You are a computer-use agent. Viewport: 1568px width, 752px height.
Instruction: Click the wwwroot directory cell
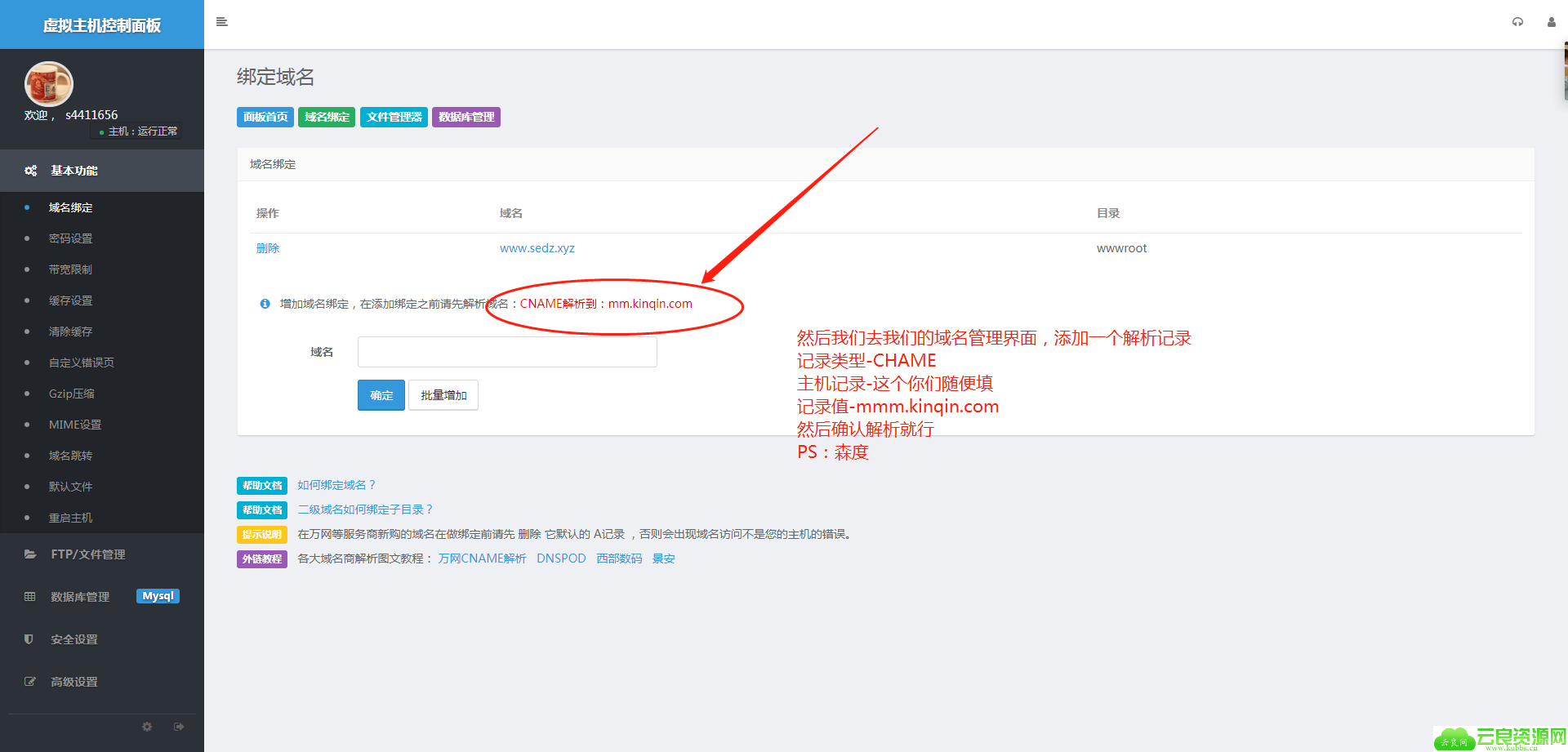point(1121,248)
